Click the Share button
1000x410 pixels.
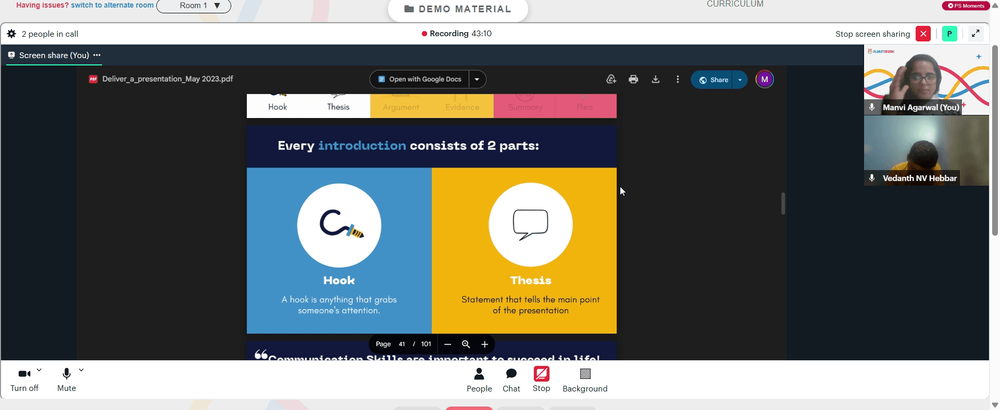pyautogui.click(x=712, y=80)
